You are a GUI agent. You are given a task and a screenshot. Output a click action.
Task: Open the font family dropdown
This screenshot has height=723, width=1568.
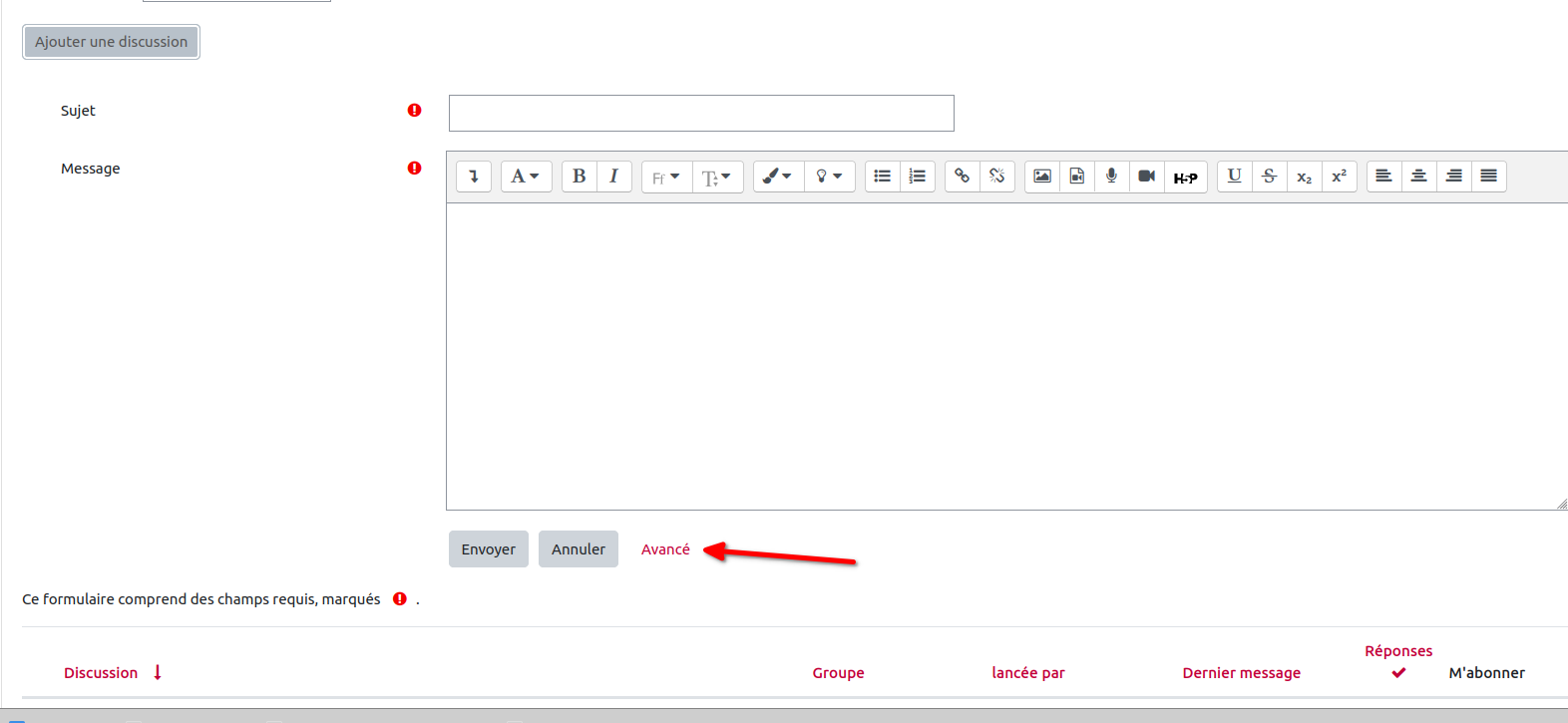pos(666,178)
